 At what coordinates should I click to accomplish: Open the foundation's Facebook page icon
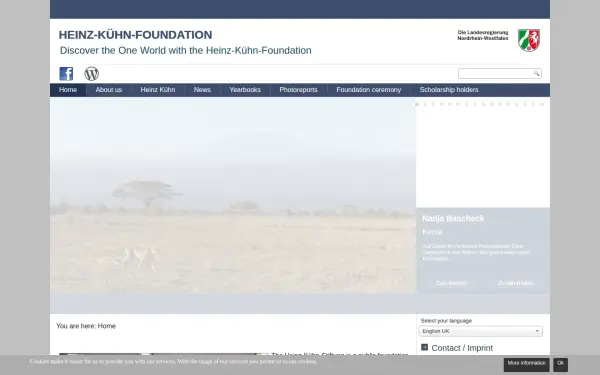(66, 73)
